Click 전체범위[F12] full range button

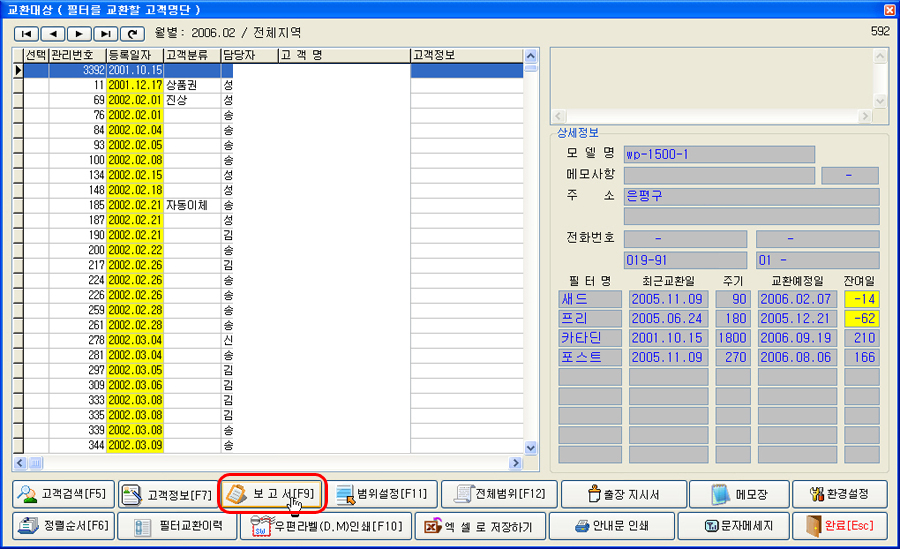tap(499, 494)
